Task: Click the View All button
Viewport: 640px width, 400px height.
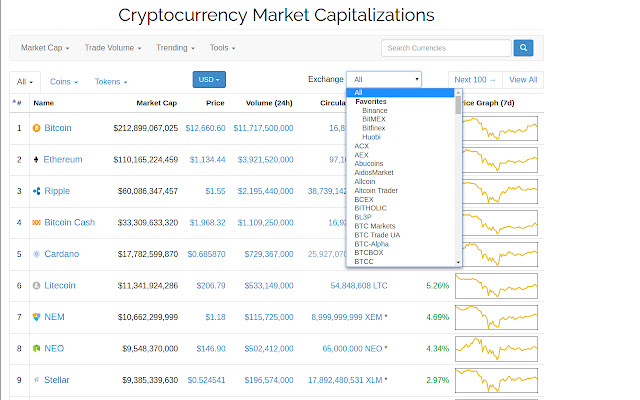Action: [x=523, y=79]
